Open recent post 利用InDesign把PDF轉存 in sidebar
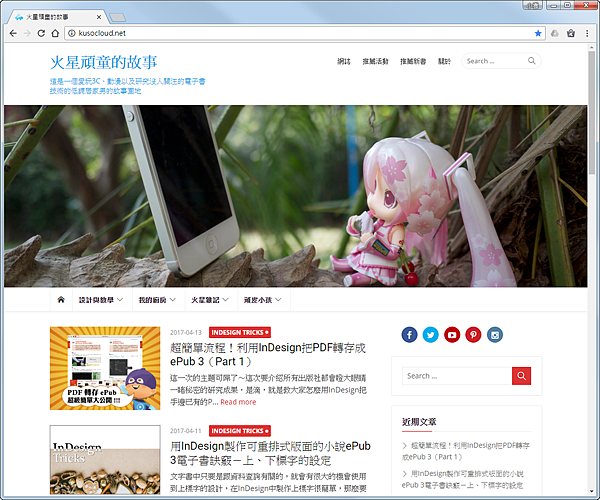Viewport: 600px width, 500px height. (466, 451)
